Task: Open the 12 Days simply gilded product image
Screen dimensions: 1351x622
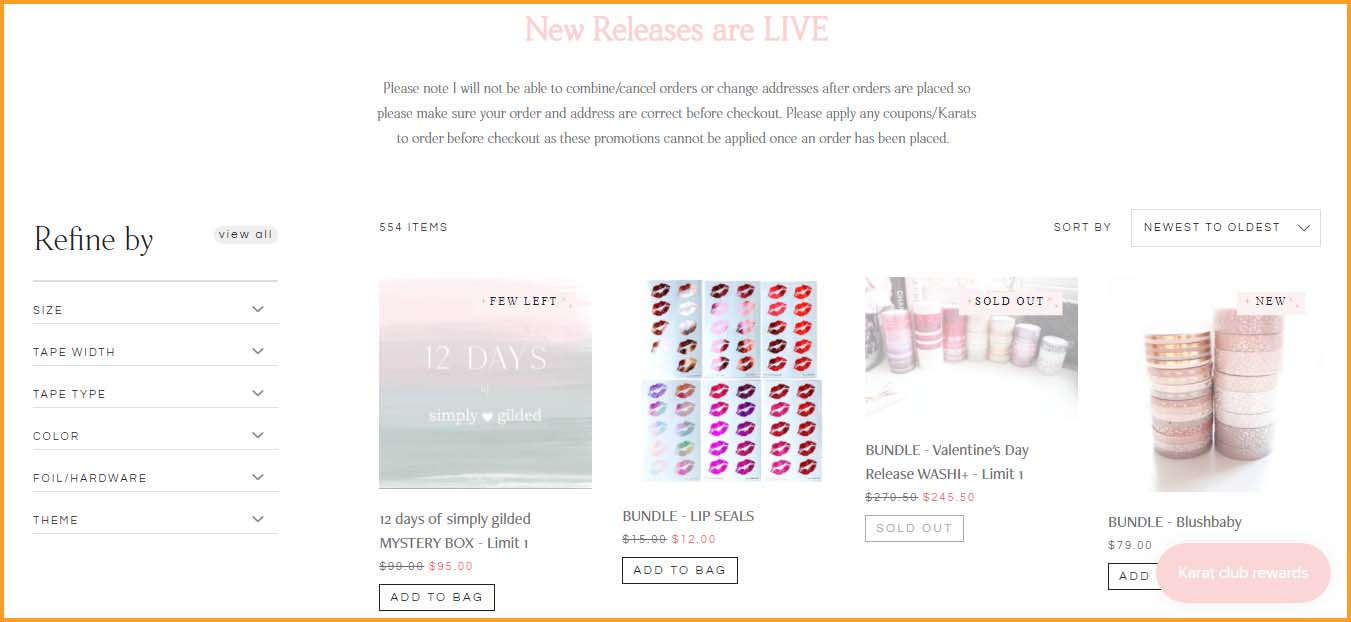Action: [485, 384]
